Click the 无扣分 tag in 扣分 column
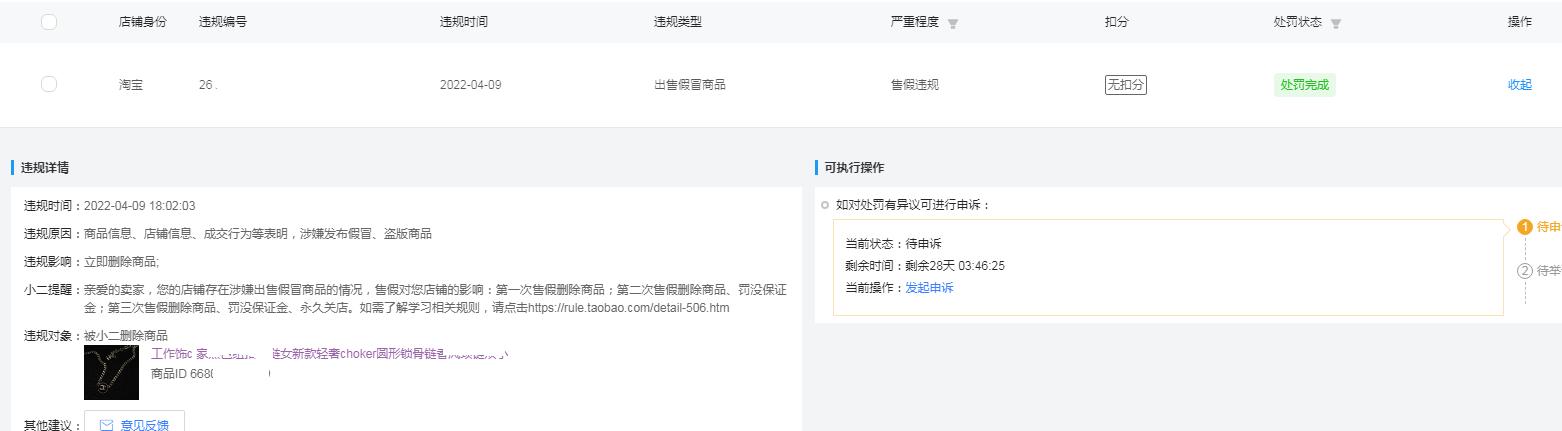Screen dimensions: 1562x431 coord(1125,85)
